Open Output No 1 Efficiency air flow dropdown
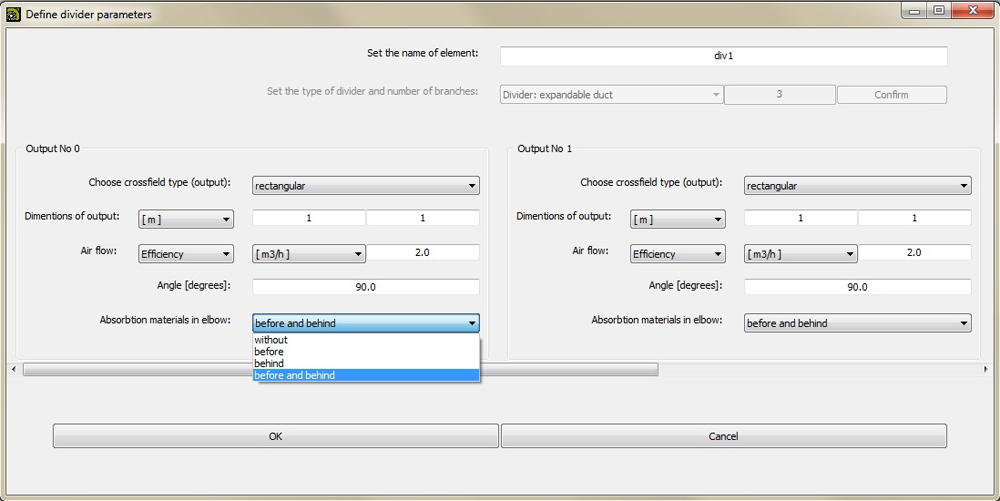Image resolution: width=1000 pixels, height=501 pixels. point(678,254)
